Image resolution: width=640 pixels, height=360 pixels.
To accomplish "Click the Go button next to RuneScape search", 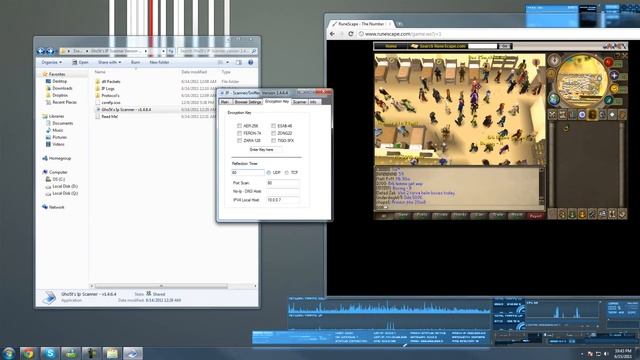I will tap(505, 46).
